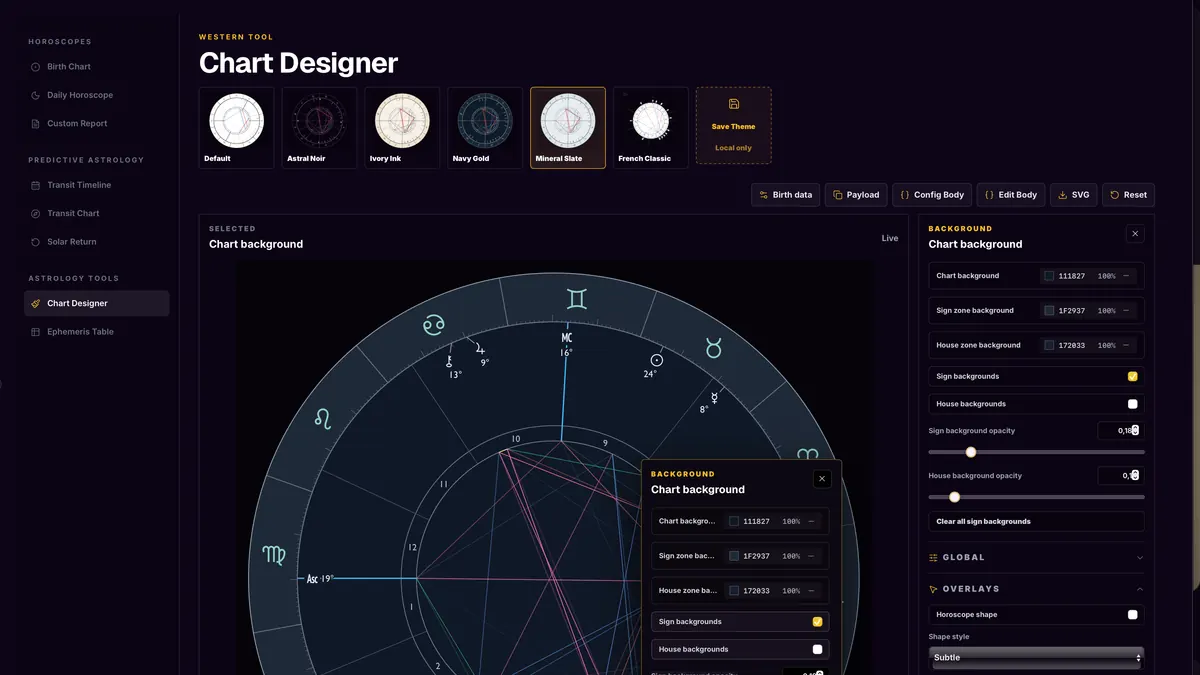This screenshot has height=675, width=1200.
Task: Uncheck Sign backgrounds in floating popup
Action: 817,622
